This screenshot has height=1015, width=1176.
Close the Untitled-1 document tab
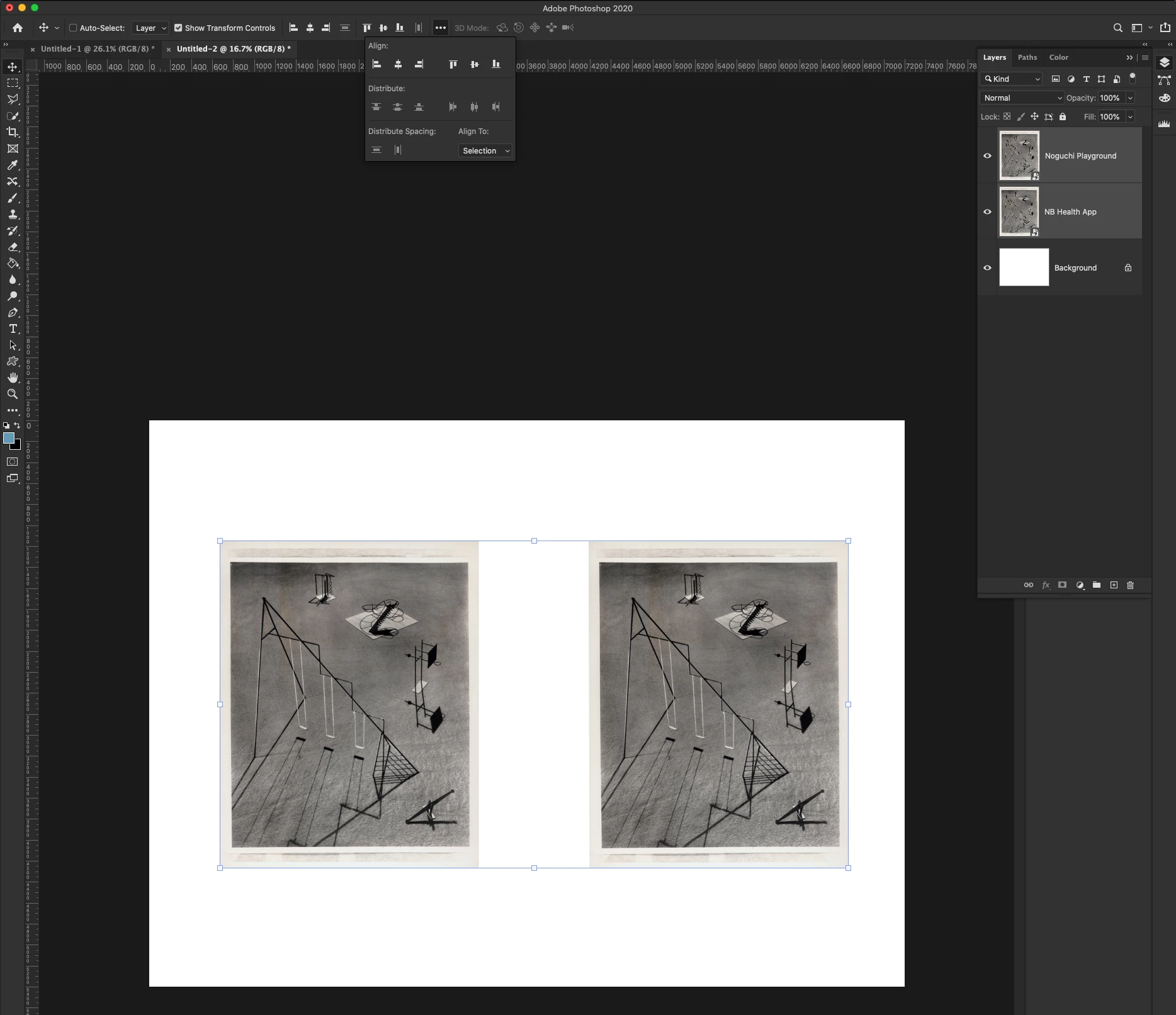point(33,49)
